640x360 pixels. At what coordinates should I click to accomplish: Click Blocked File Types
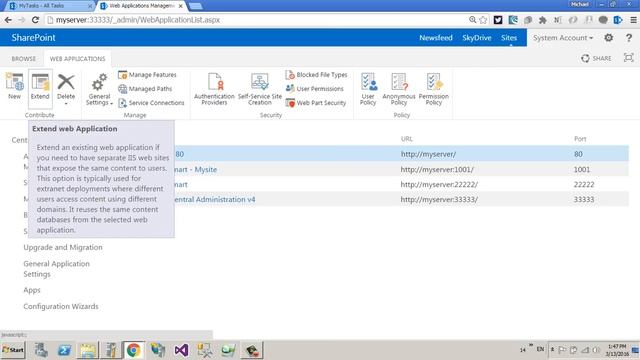tap(317, 75)
